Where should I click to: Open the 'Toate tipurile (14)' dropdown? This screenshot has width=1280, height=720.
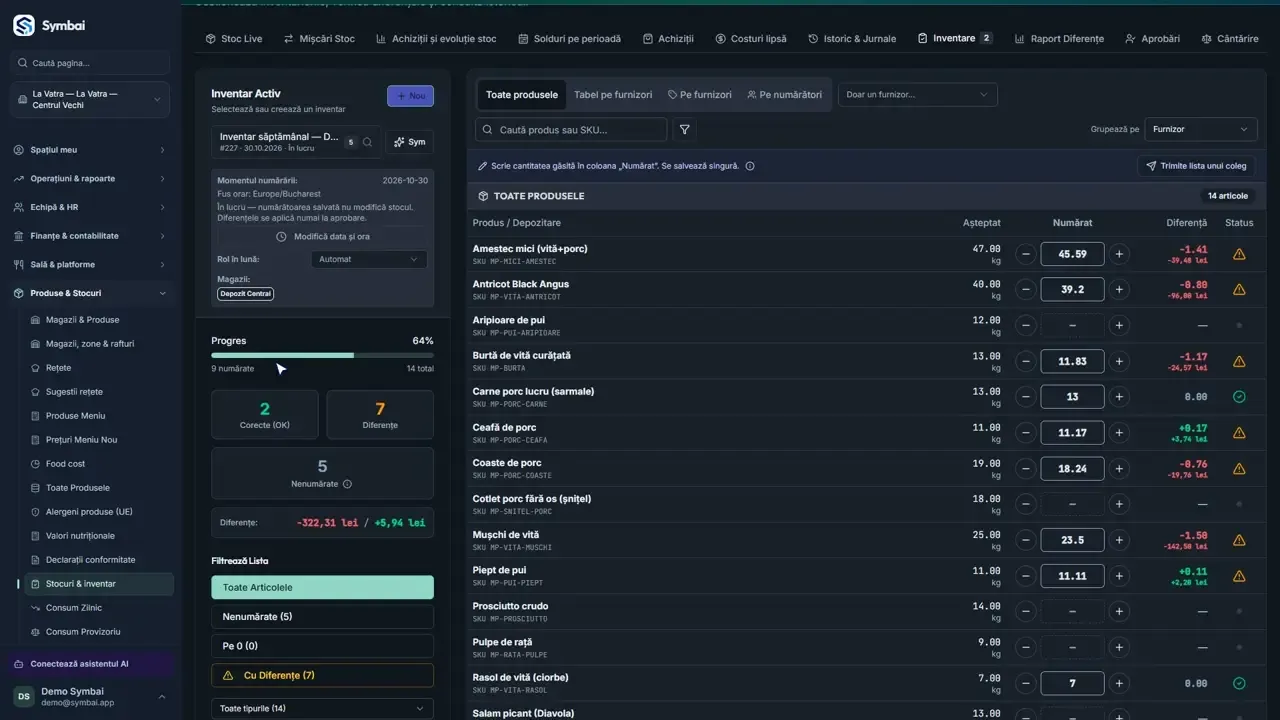tap(322, 708)
